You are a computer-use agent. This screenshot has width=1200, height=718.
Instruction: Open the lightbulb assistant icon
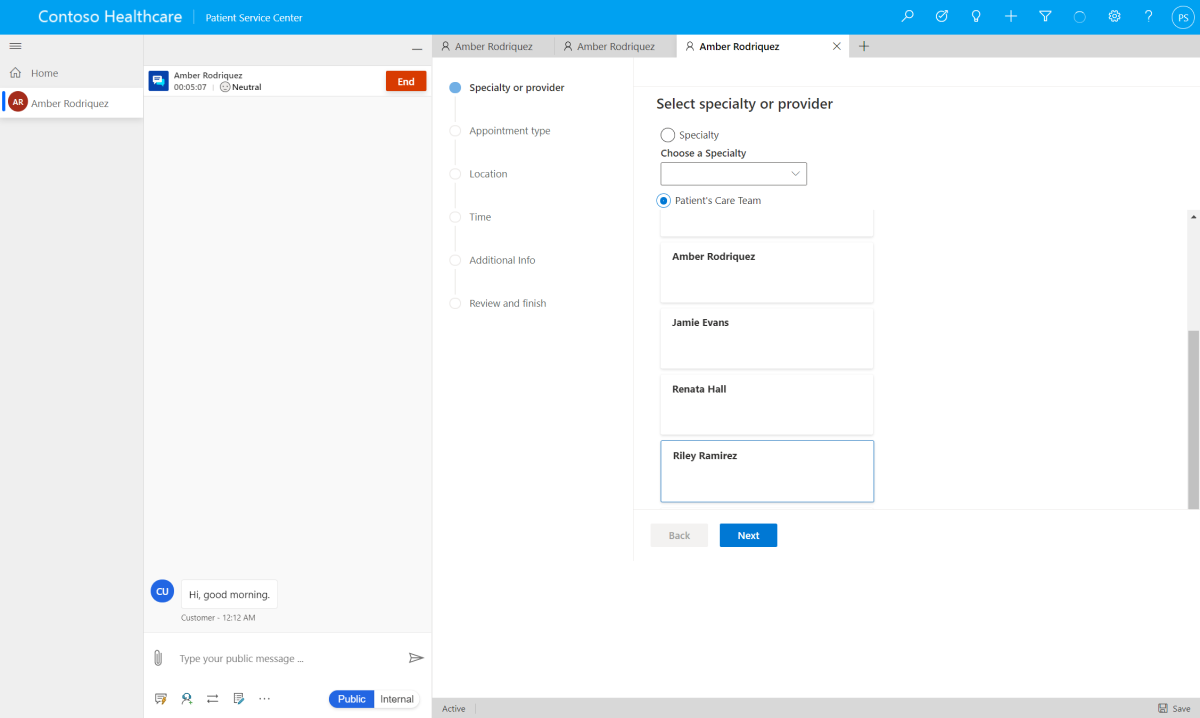click(x=976, y=17)
